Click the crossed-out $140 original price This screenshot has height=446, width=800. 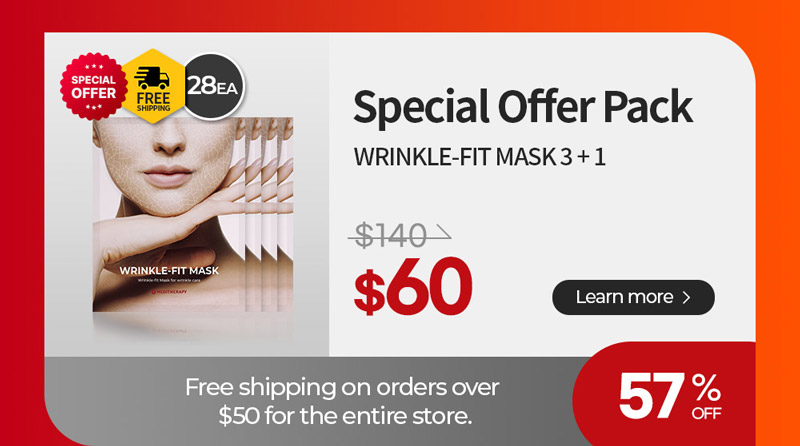click(399, 236)
